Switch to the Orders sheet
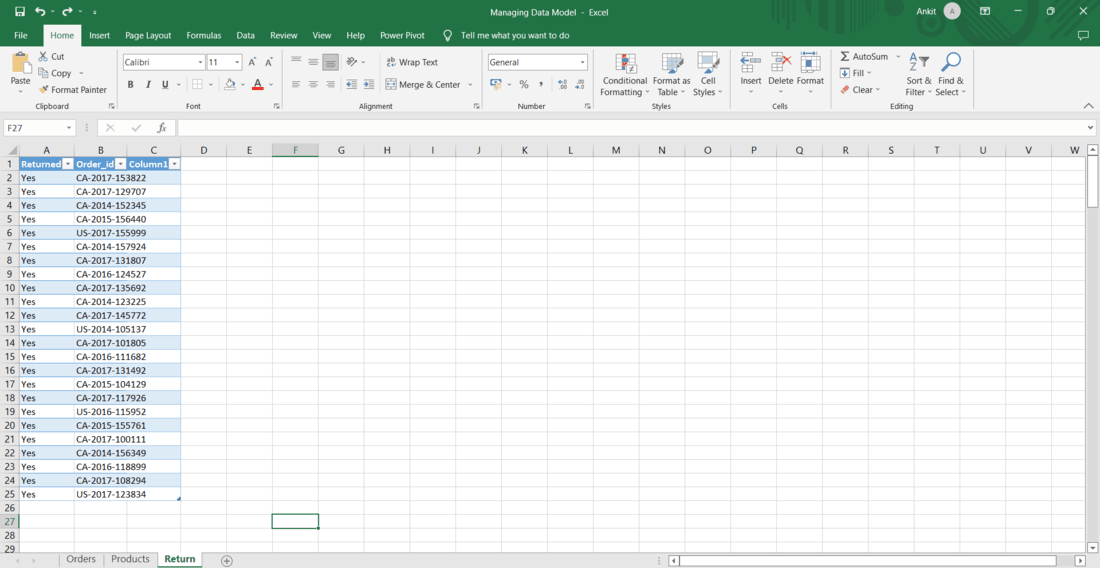Screen dimensions: 1100x568 (81, 559)
